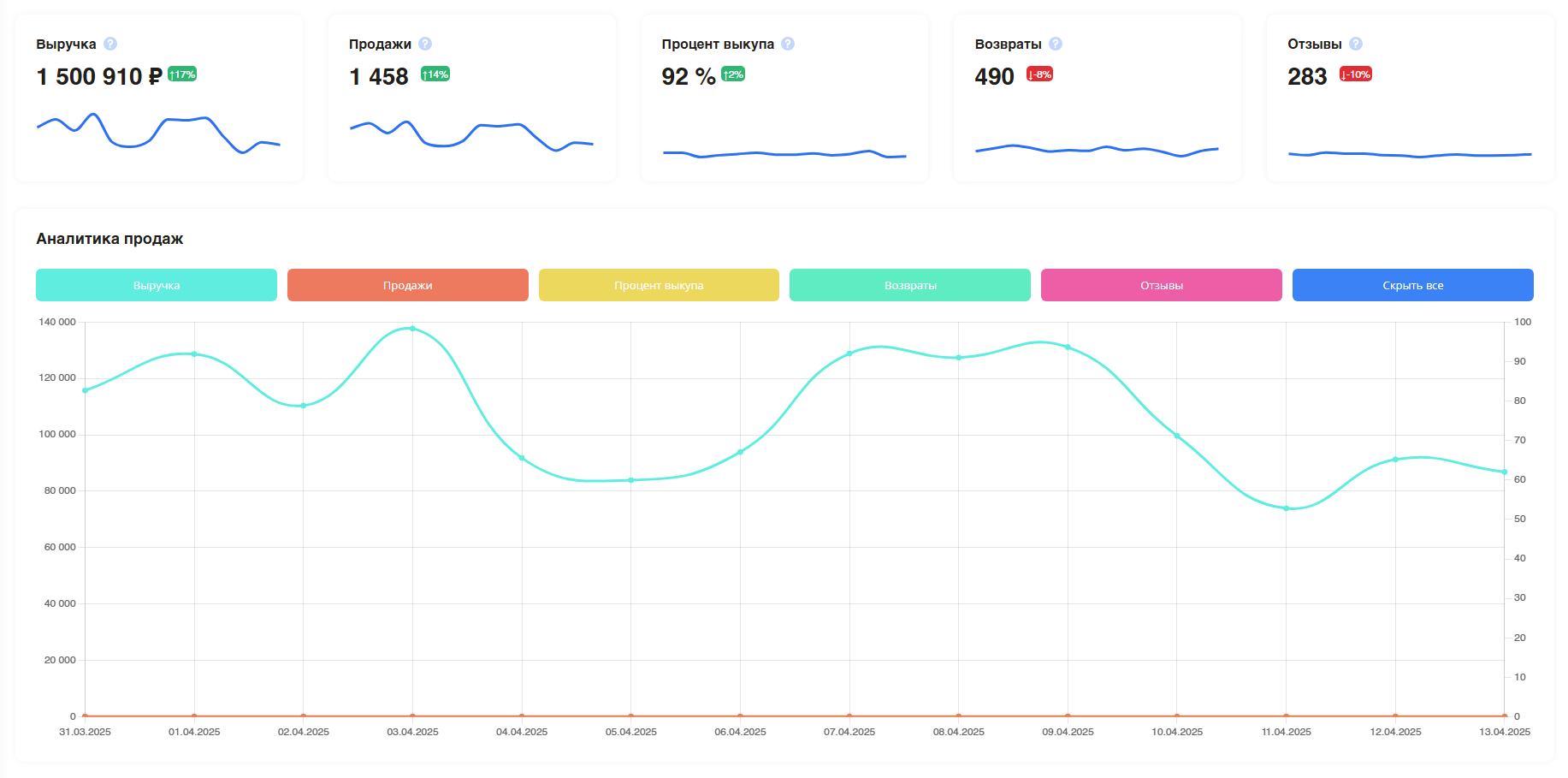1568x778 pixels.
Task: Click the revenue data point for 03.04.2025
Action: pos(412,329)
